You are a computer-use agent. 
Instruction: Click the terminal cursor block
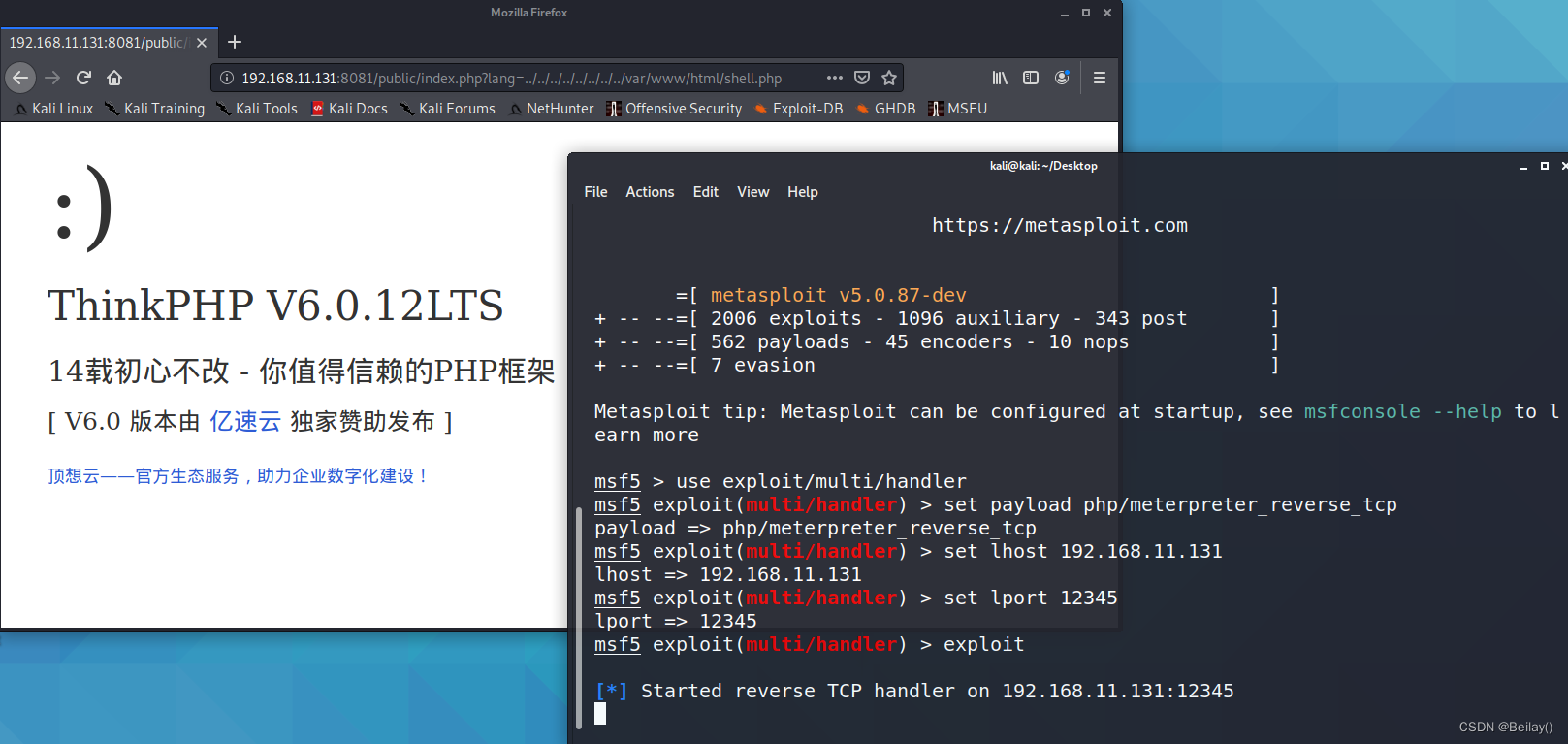pyautogui.click(x=600, y=714)
